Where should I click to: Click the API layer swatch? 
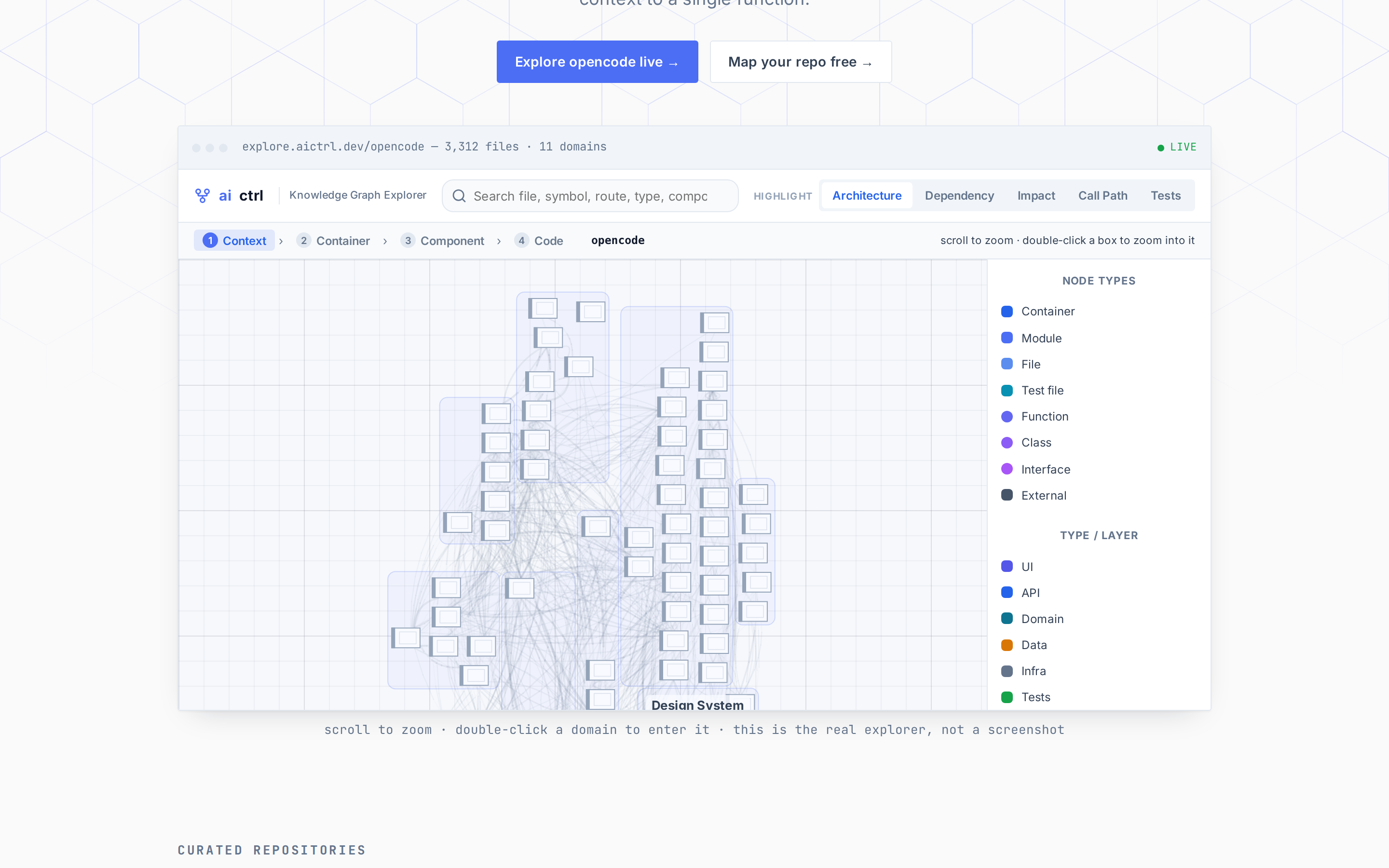point(1007,593)
